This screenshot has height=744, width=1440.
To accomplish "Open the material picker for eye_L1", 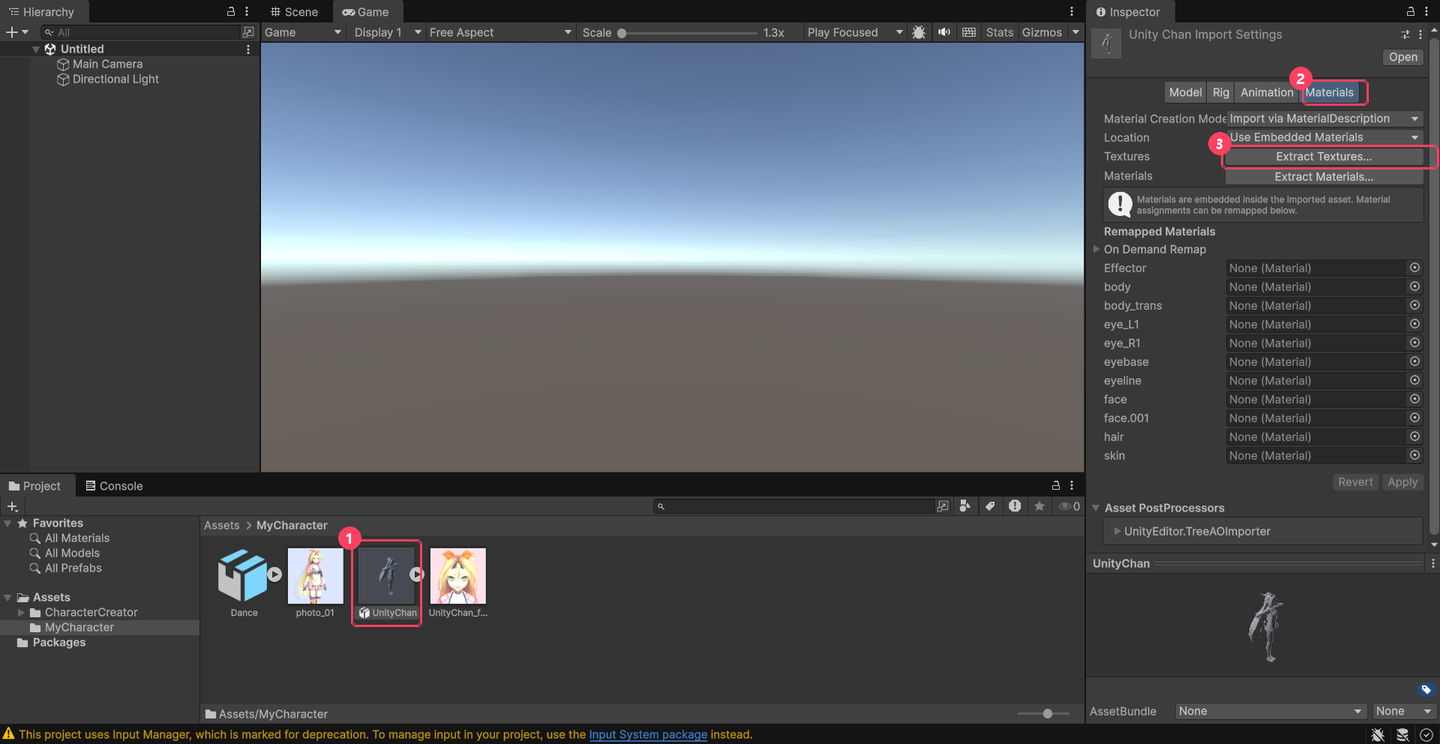I will 1415,324.
